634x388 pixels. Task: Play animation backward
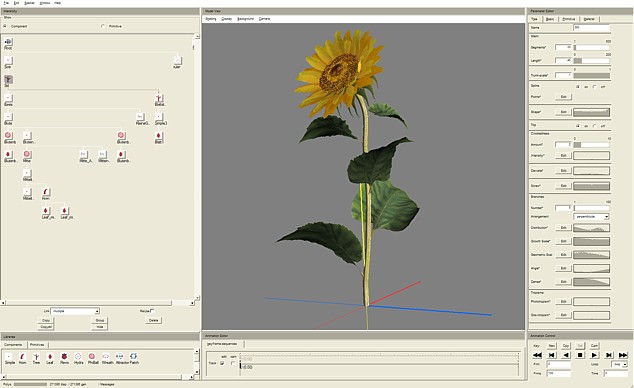(566, 355)
